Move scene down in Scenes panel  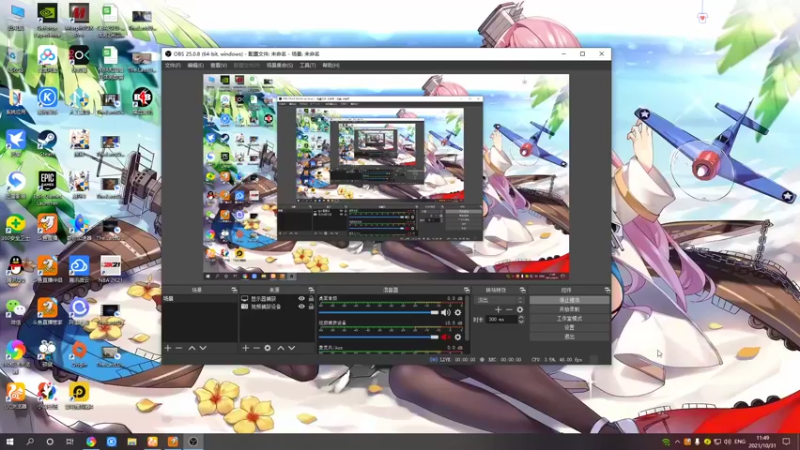(x=203, y=348)
